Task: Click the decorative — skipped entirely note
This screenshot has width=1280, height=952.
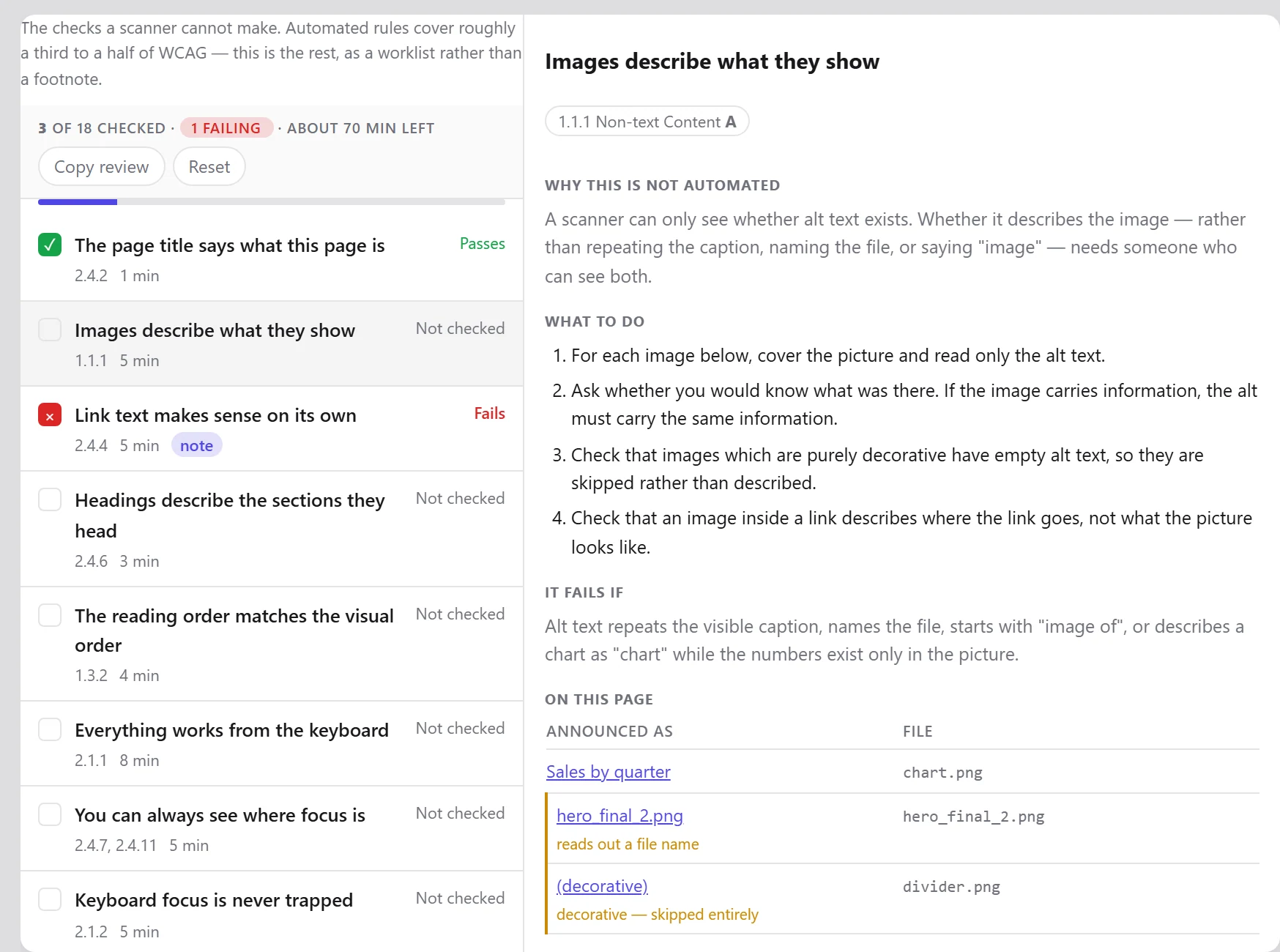Action: (x=658, y=915)
